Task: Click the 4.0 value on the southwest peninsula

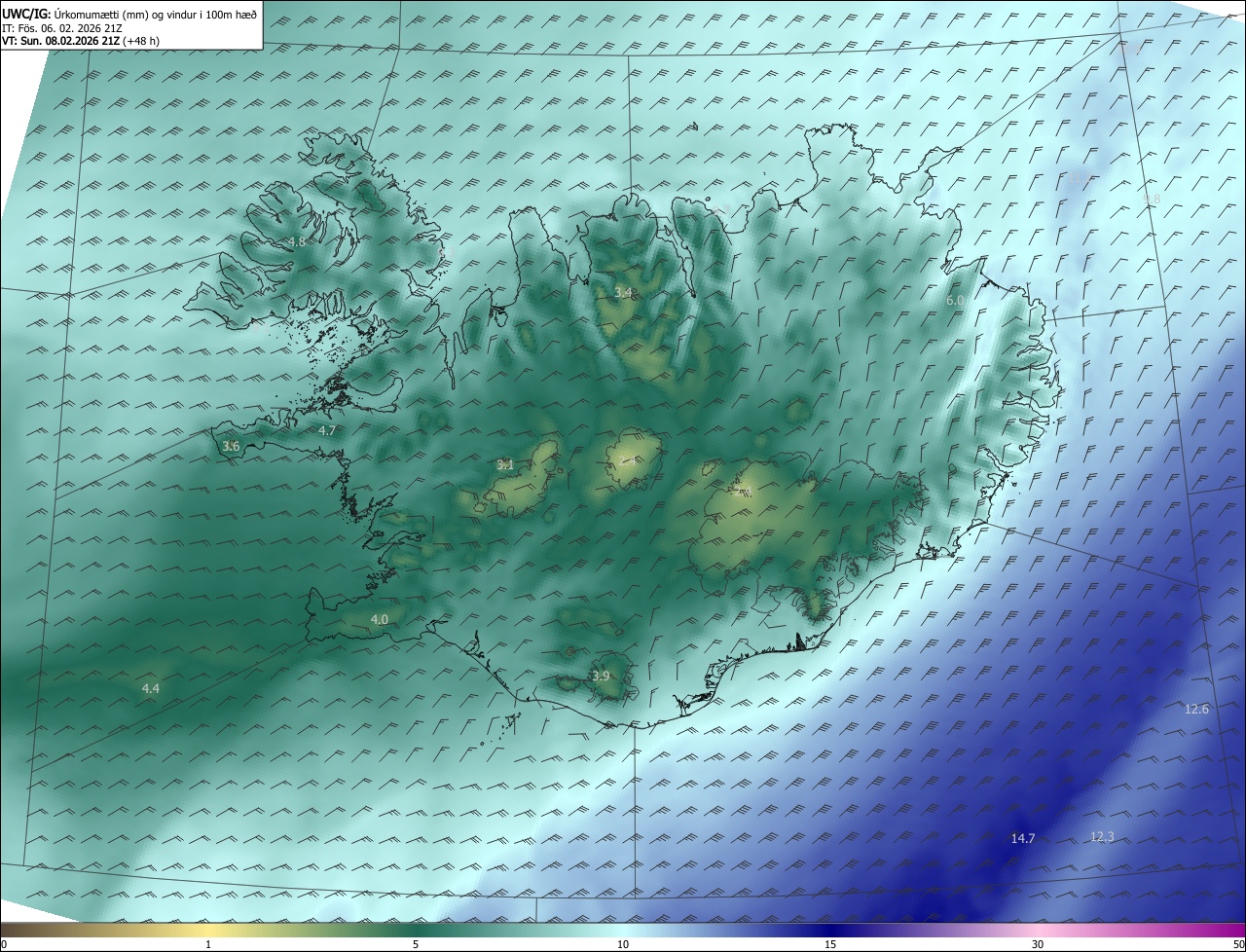Action: (x=380, y=619)
